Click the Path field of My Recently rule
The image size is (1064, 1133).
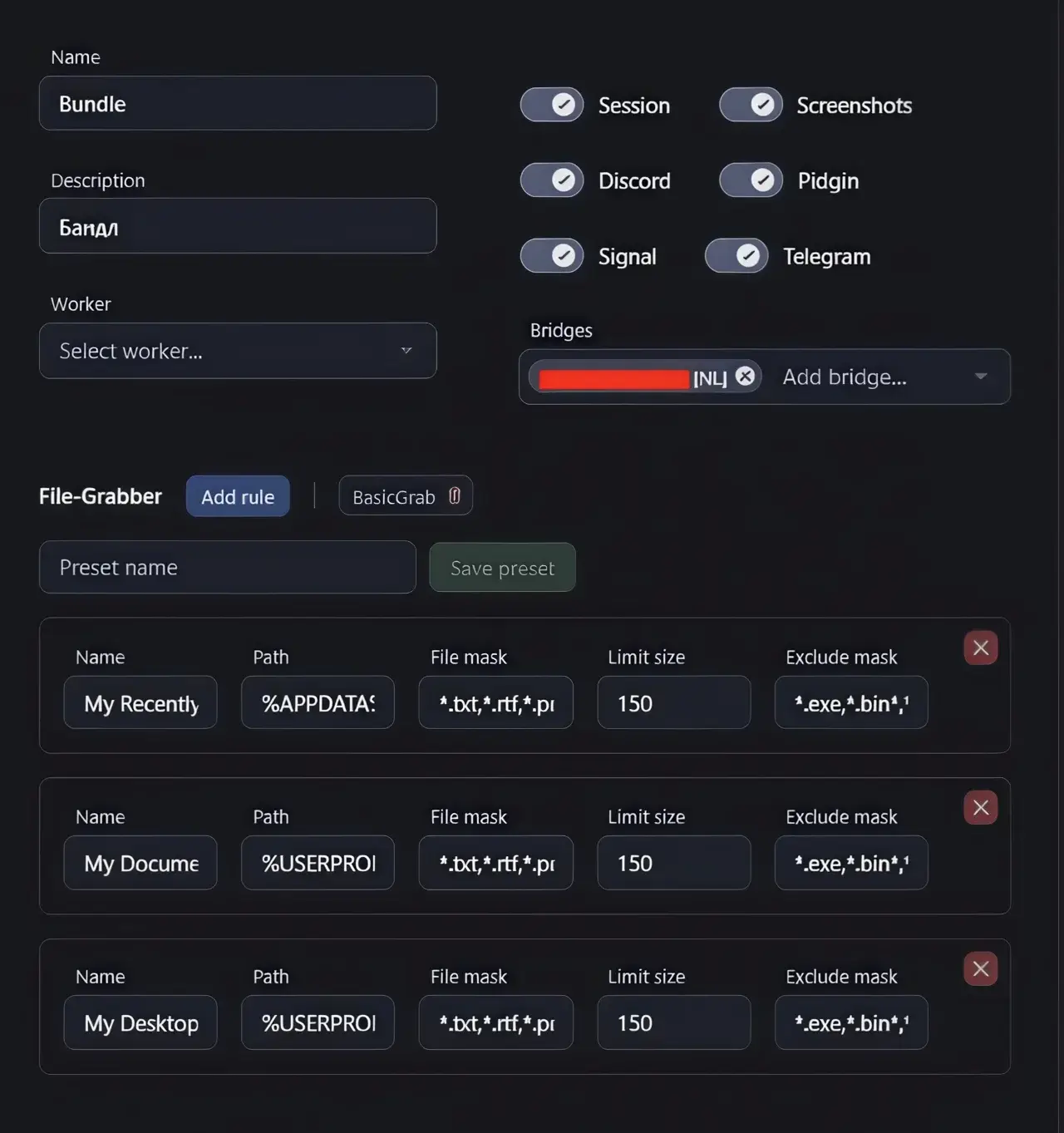coord(318,703)
